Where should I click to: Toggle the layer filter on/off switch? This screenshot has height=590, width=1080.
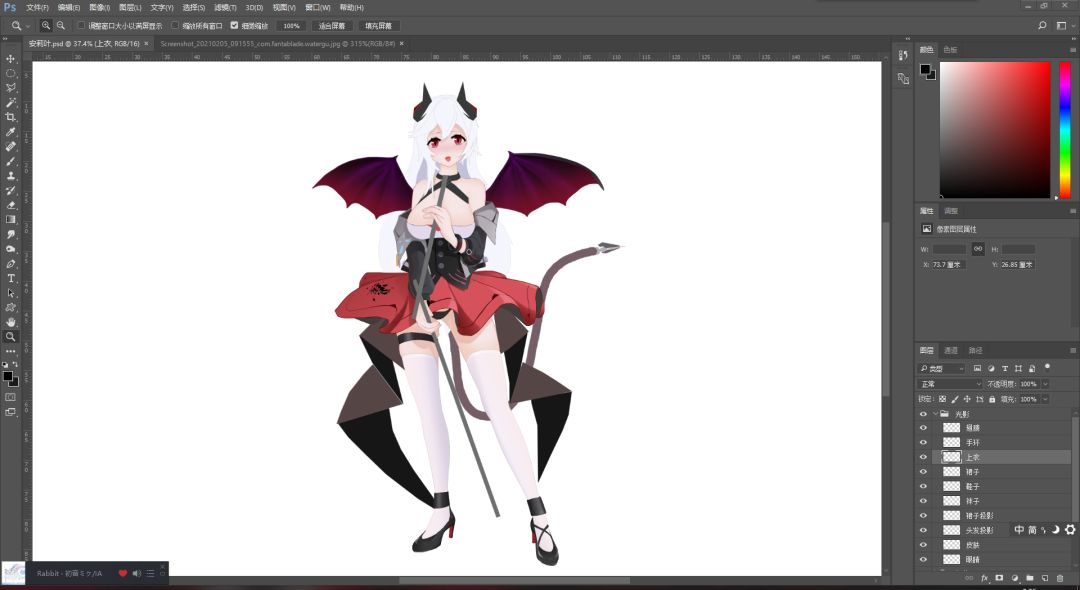tap(1048, 367)
